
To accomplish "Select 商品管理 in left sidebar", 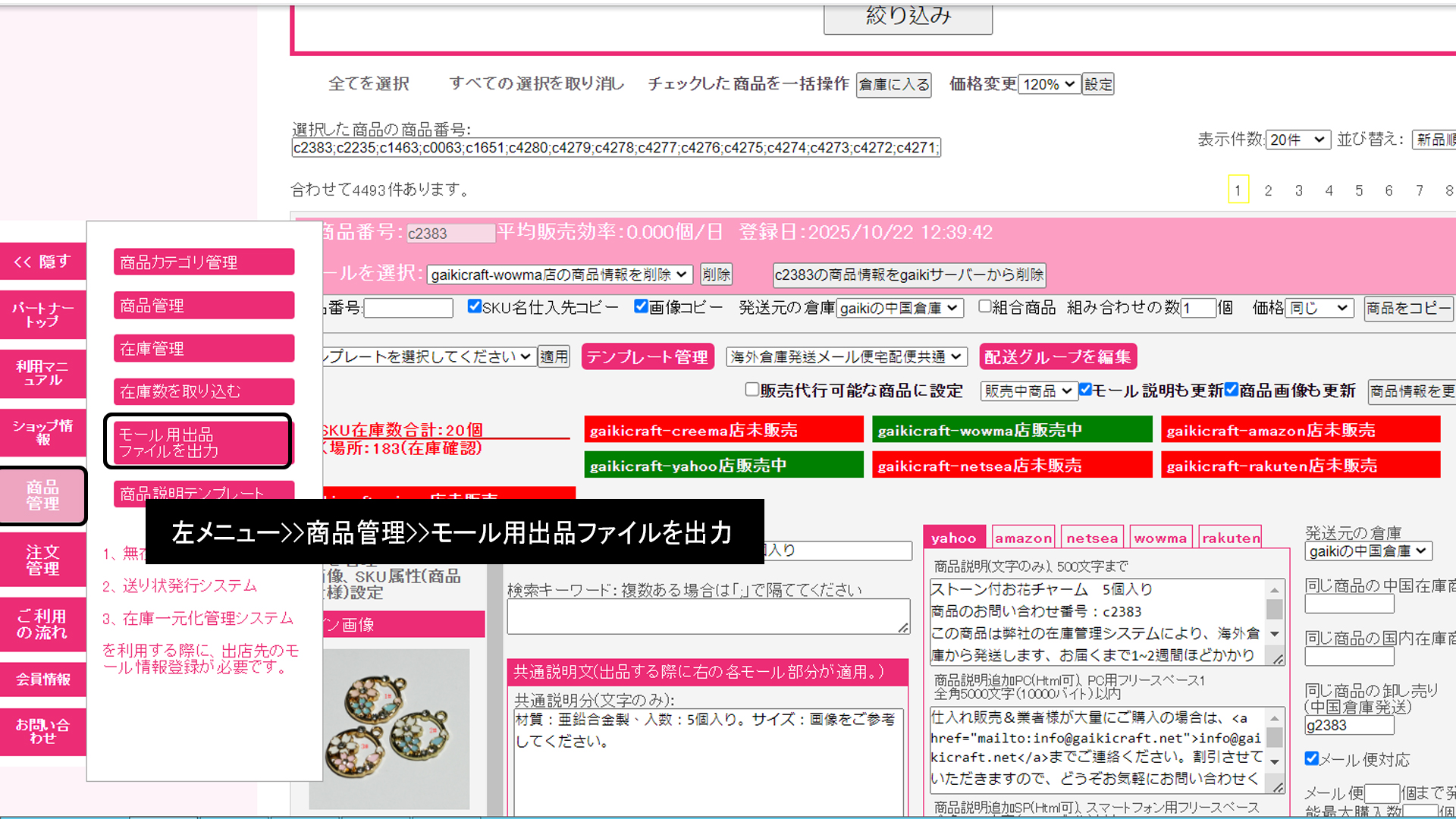I will tap(42, 495).
